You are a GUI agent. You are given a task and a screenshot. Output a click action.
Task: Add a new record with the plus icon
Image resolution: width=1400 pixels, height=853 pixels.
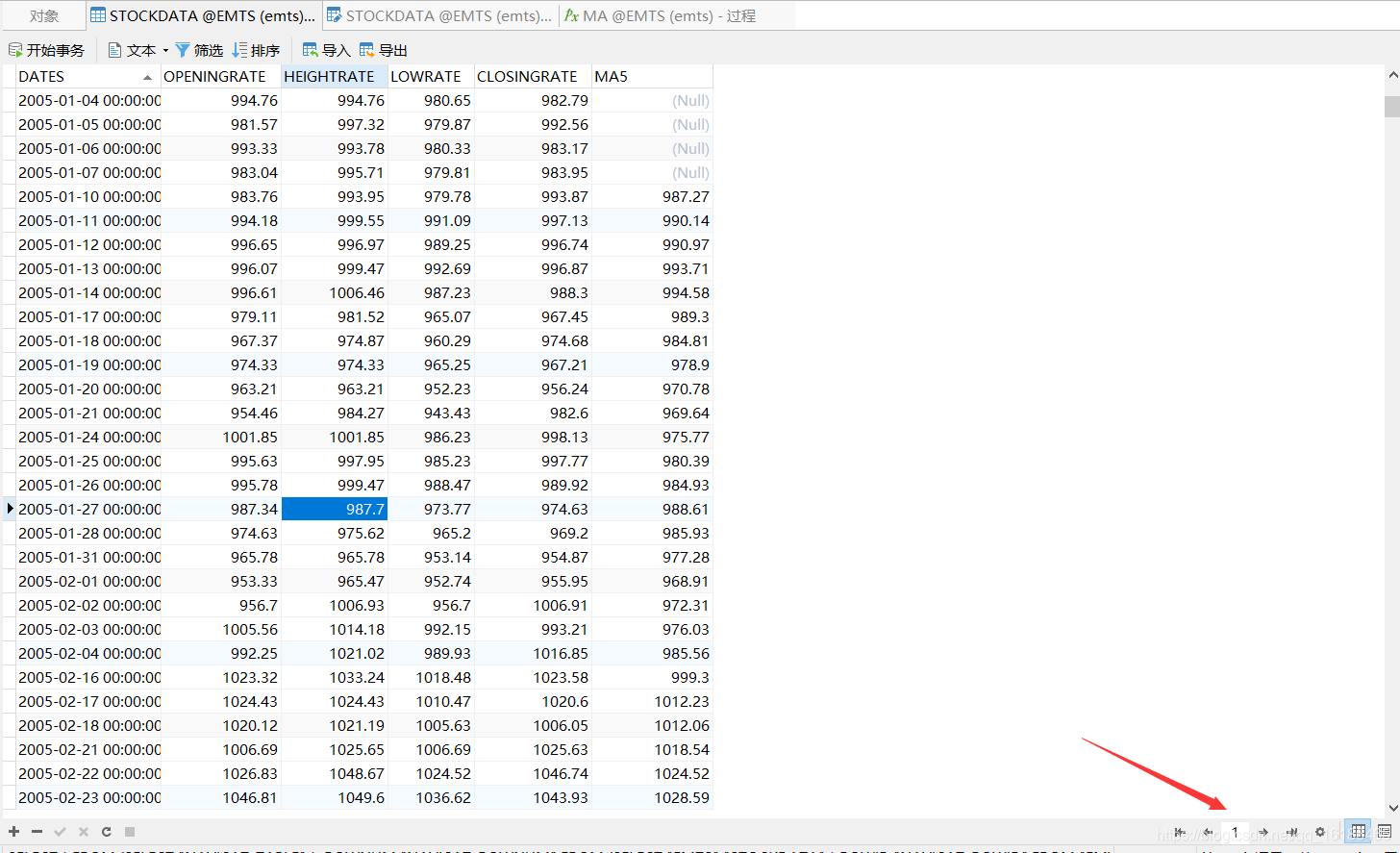[x=14, y=832]
